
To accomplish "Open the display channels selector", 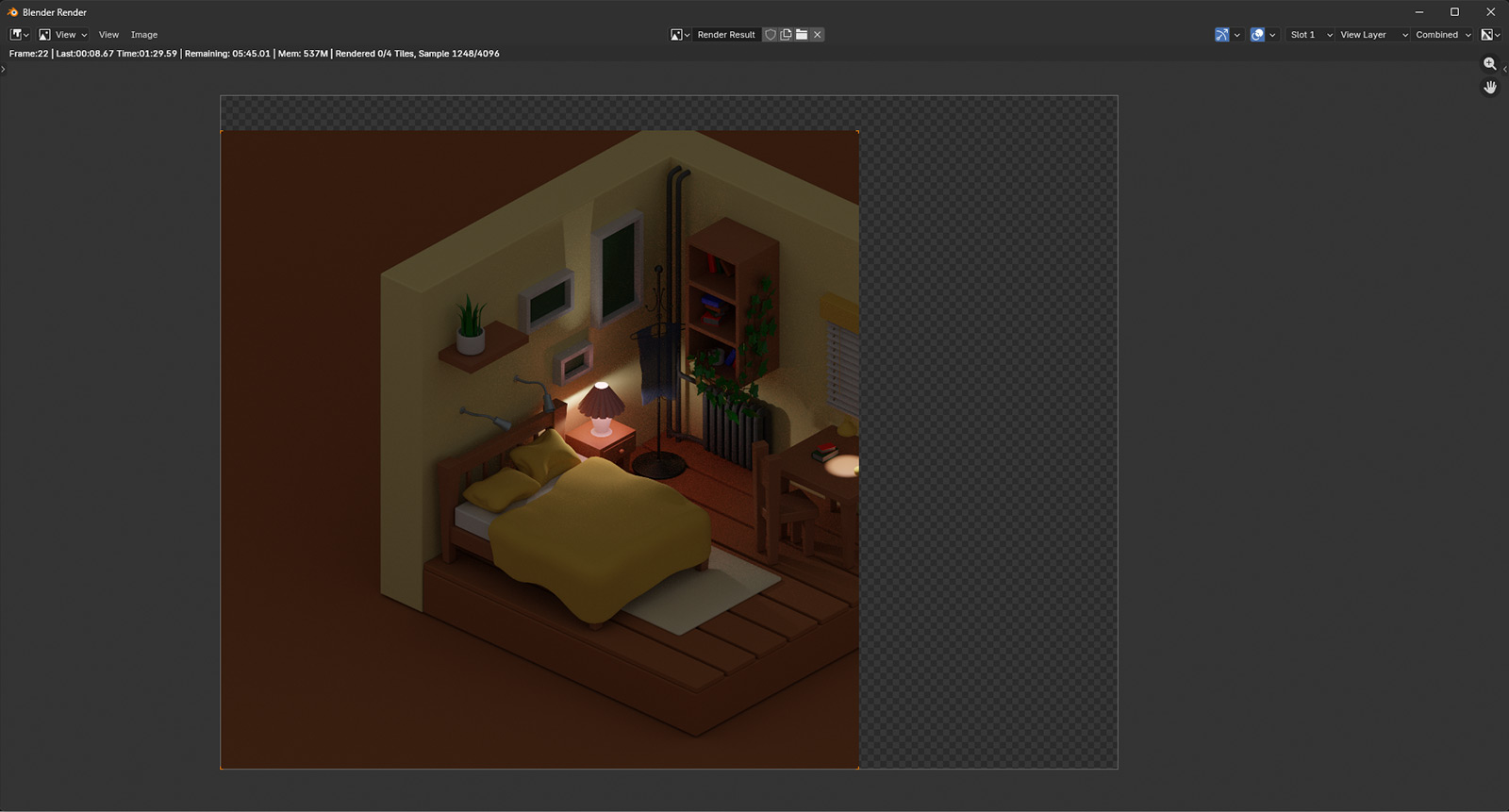I will click(x=1490, y=35).
